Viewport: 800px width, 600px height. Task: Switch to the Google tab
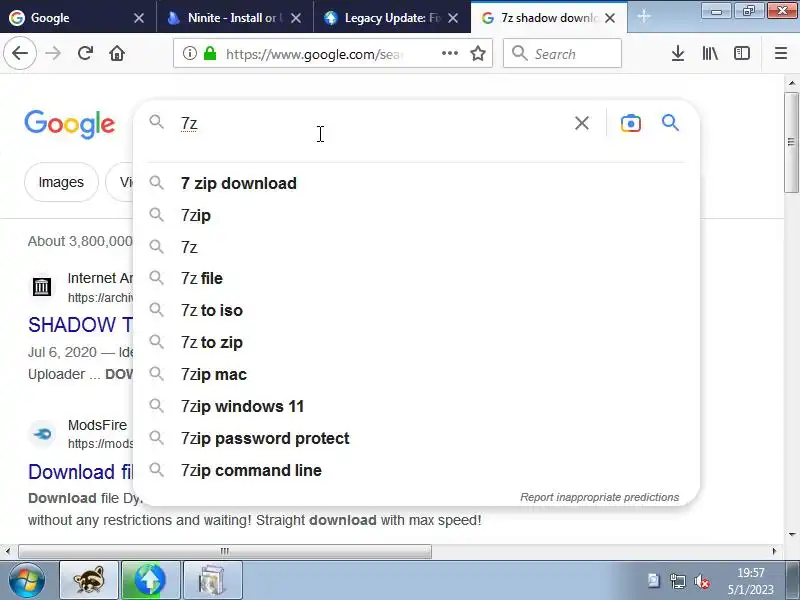[78, 18]
